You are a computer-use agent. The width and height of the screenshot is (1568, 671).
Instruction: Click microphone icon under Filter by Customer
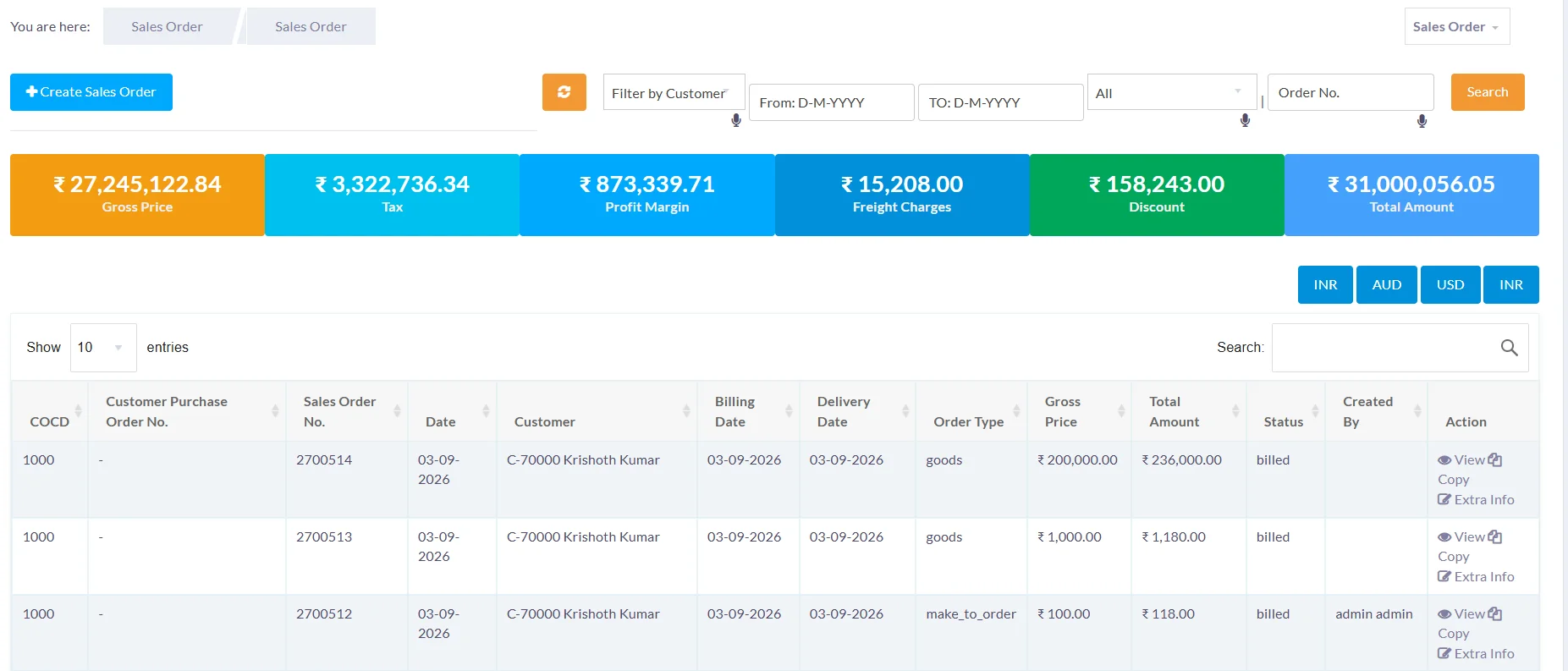click(x=736, y=120)
